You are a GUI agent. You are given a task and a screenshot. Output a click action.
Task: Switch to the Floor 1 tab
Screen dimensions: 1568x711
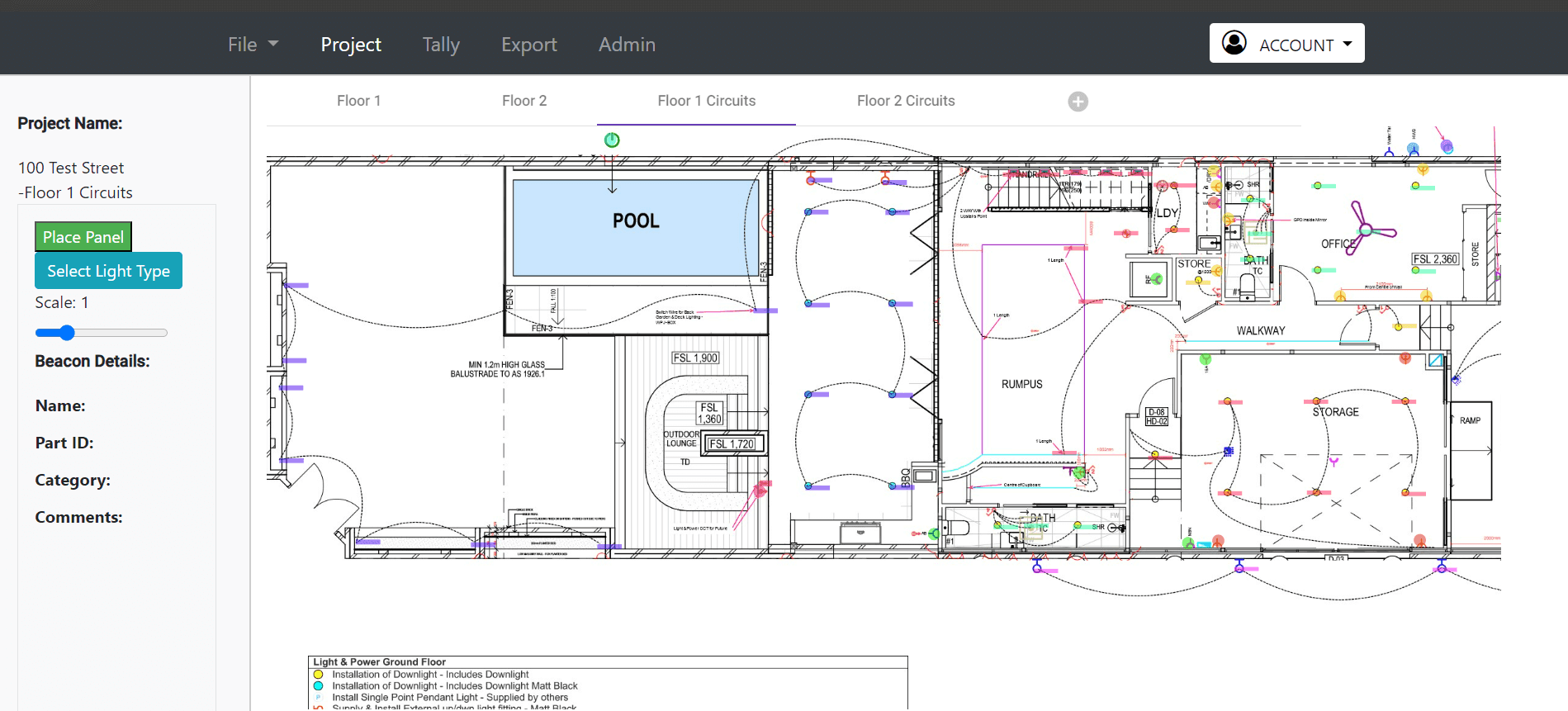pos(358,101)
